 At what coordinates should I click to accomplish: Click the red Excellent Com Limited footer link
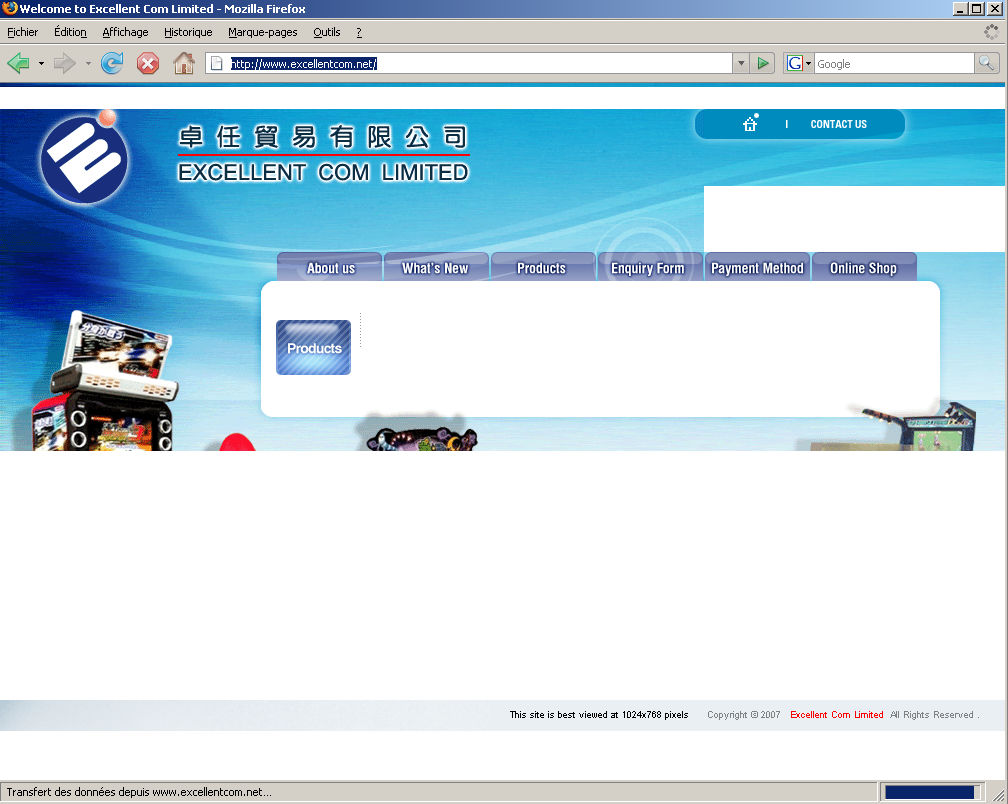(x=836, y=715)
